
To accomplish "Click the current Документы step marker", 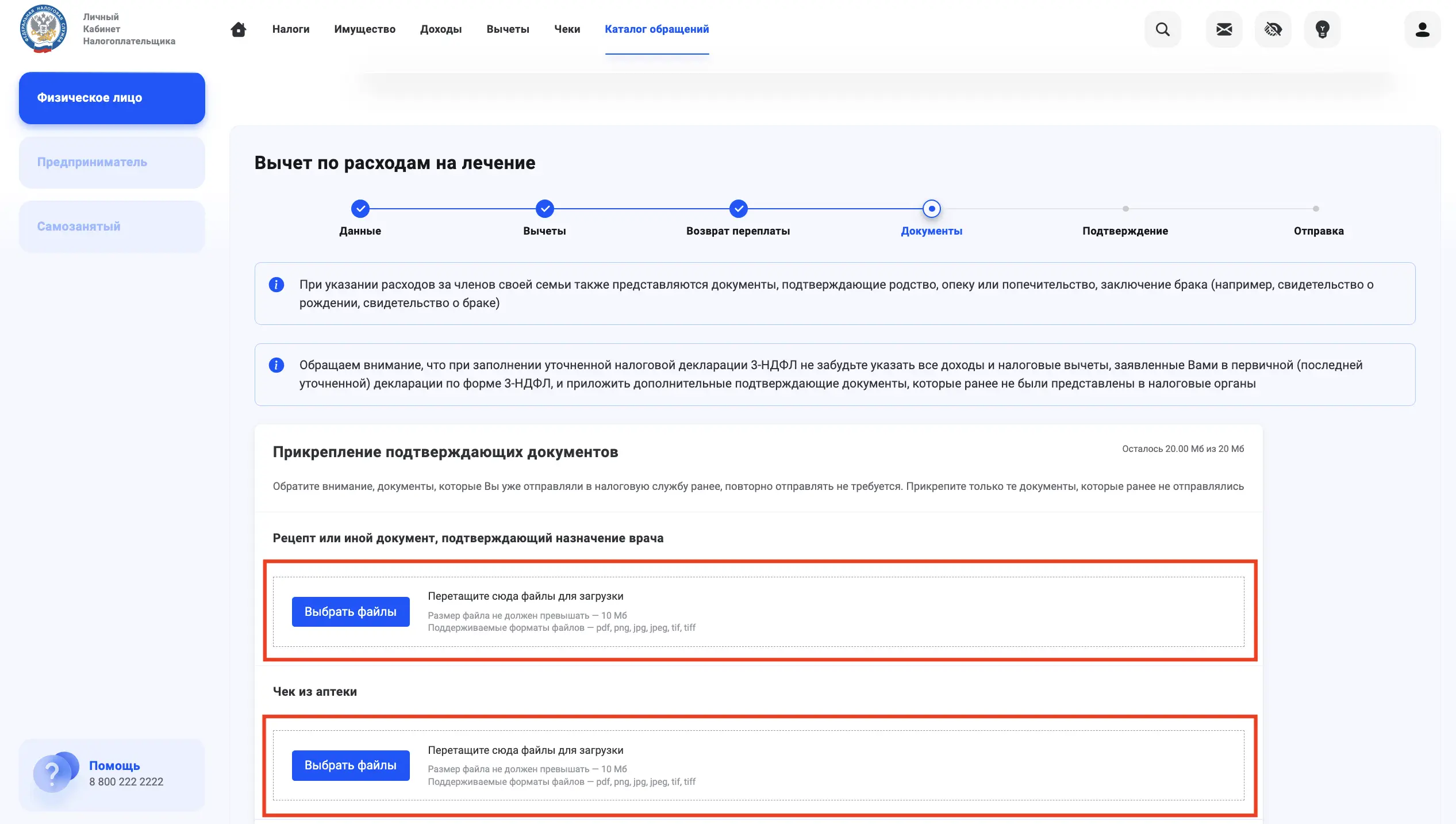I will (932, 209).
